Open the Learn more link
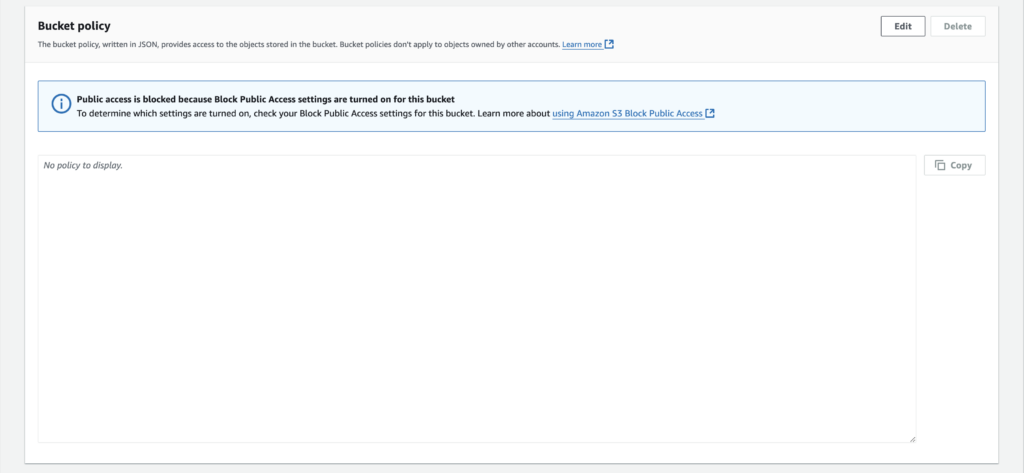This screenshot has width=1024, height=473. click(x=581, y=45)
